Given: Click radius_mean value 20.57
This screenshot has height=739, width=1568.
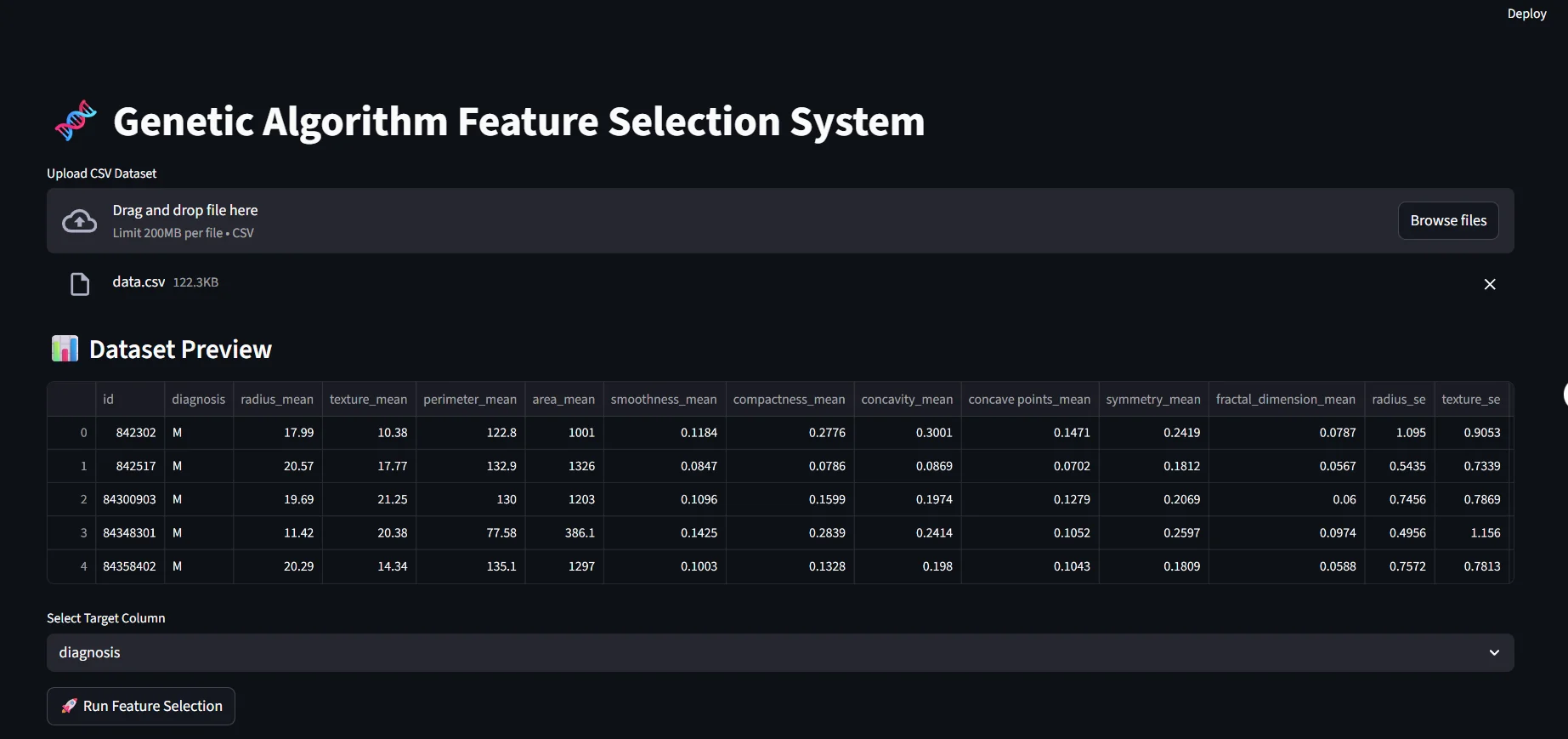Looking at the screenshot, I should pyautogui.click(x=277, y=466).
